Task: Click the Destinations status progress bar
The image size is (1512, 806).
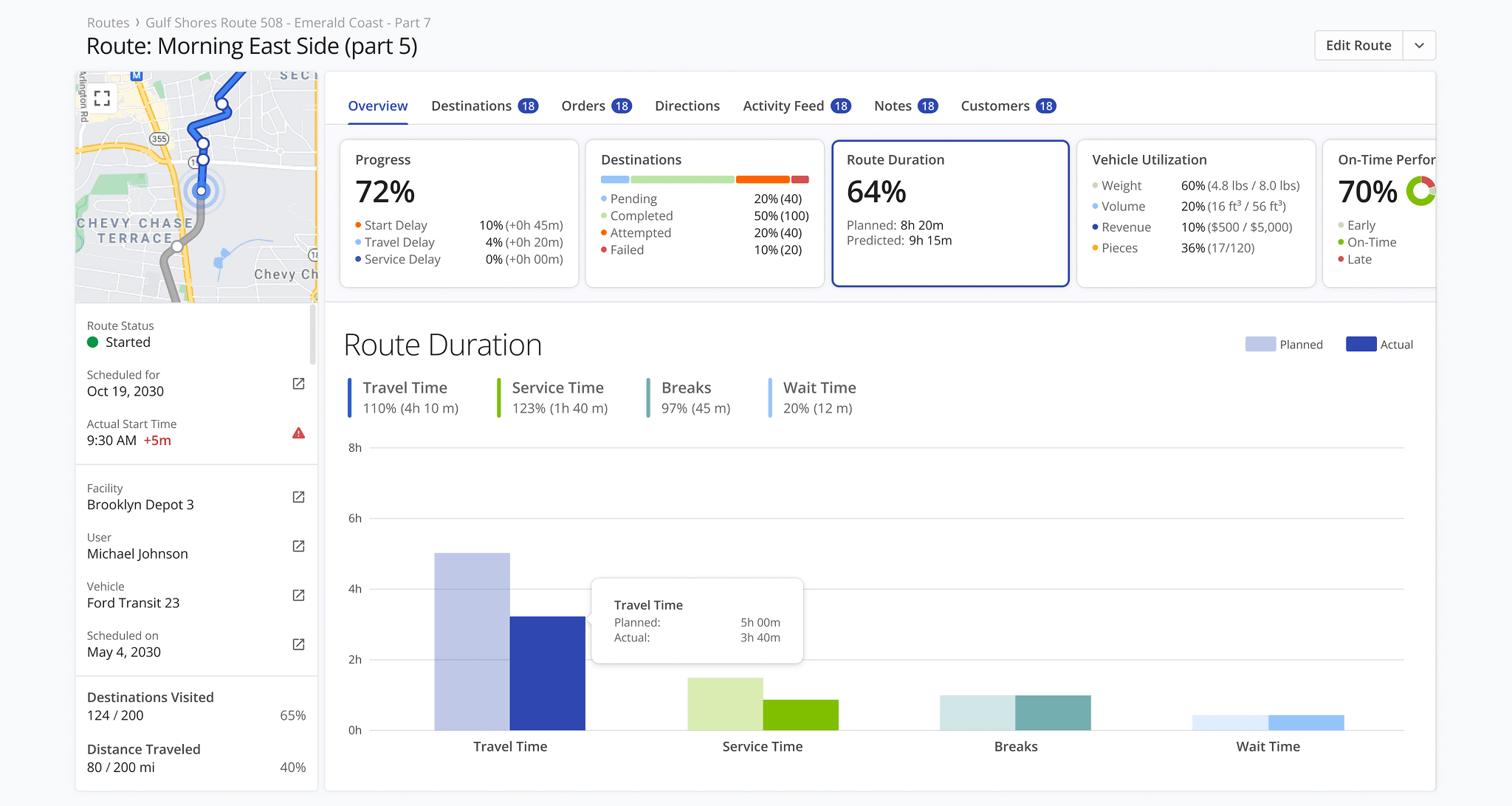Action: coord(704,179)
